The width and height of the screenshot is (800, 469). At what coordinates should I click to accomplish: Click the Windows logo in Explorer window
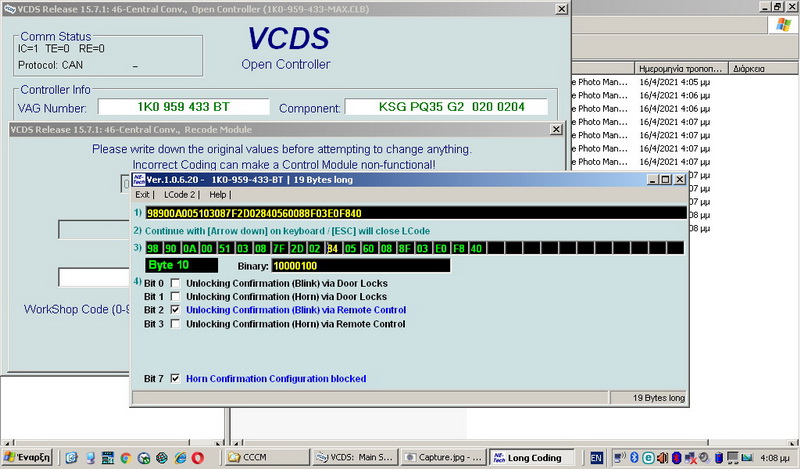[x=784, y=24]
